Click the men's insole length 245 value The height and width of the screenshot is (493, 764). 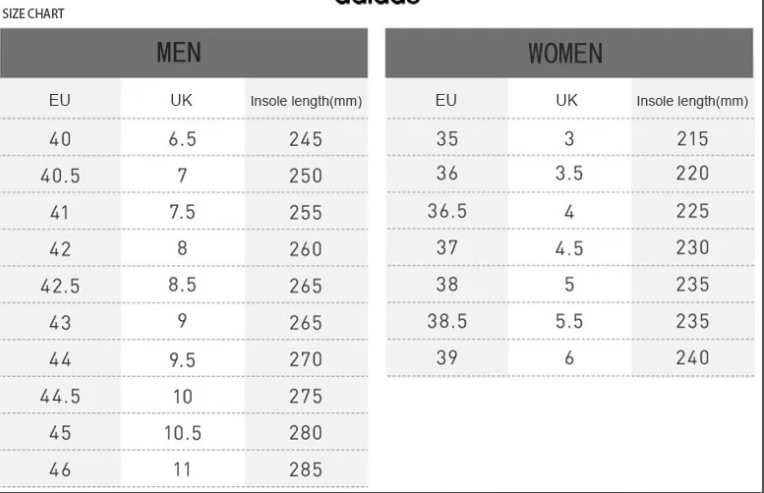click(306, 139)
